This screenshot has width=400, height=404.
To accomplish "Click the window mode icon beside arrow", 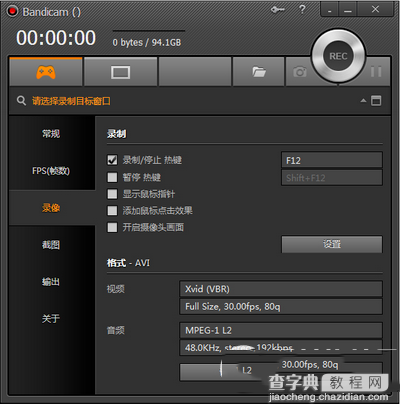I will point(376,100).
